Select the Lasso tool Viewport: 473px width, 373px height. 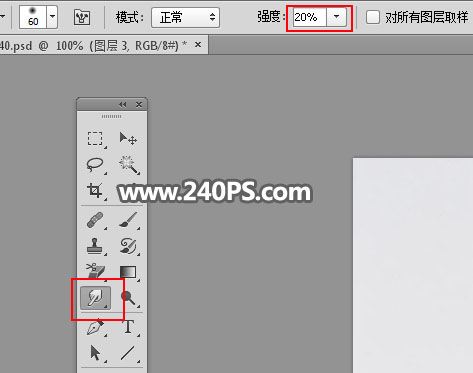(95, 165)
